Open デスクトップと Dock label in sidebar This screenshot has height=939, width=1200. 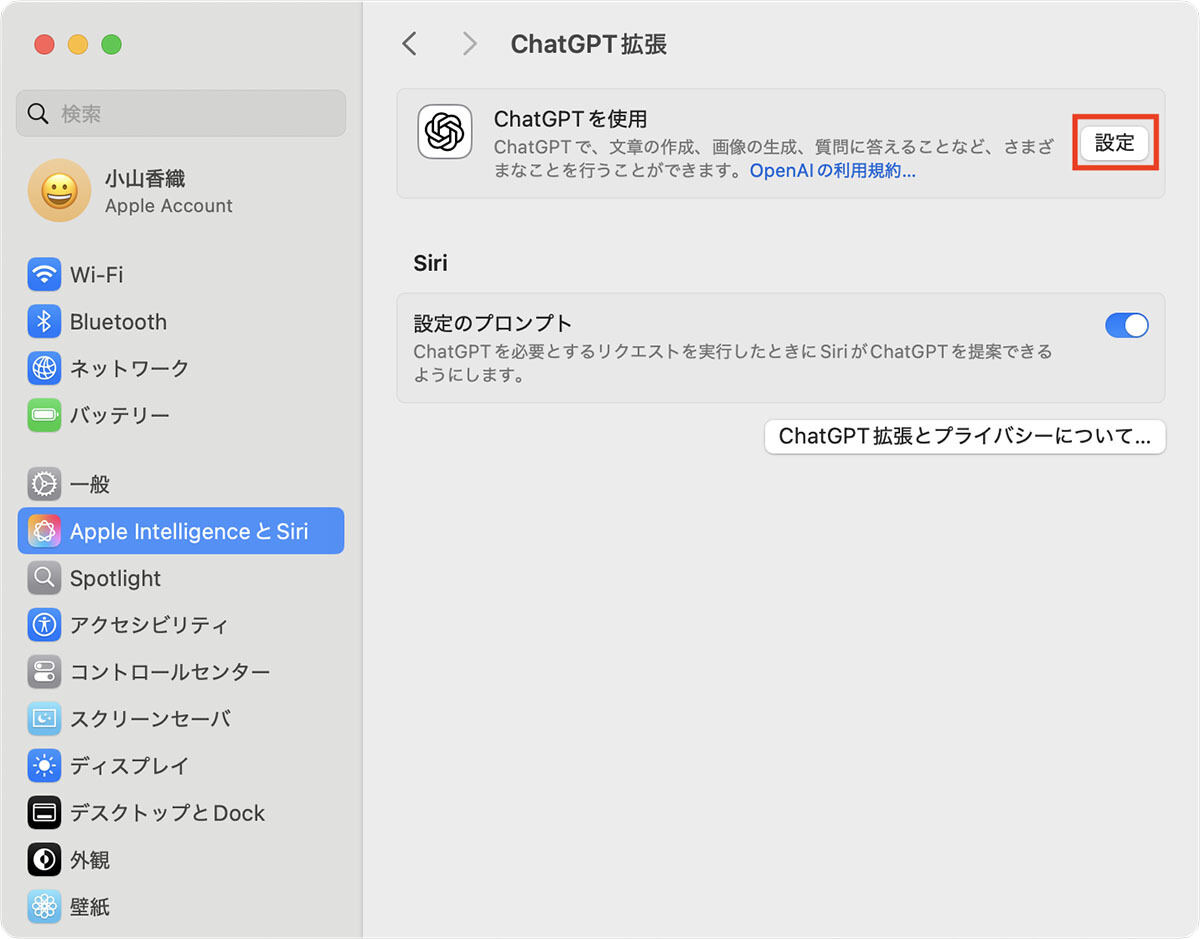point(167,813)
